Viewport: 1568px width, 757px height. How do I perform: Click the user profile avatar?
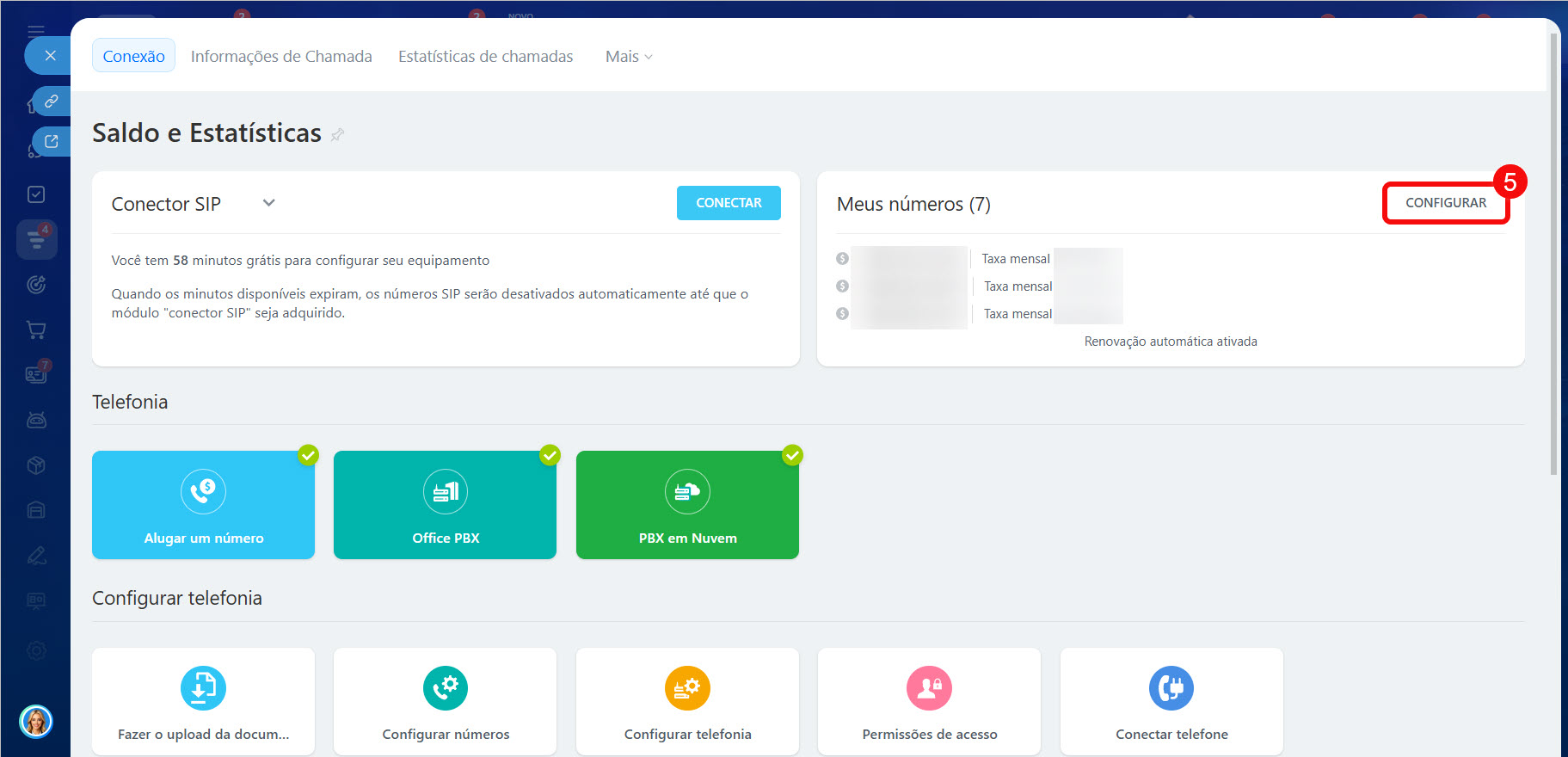36,721
